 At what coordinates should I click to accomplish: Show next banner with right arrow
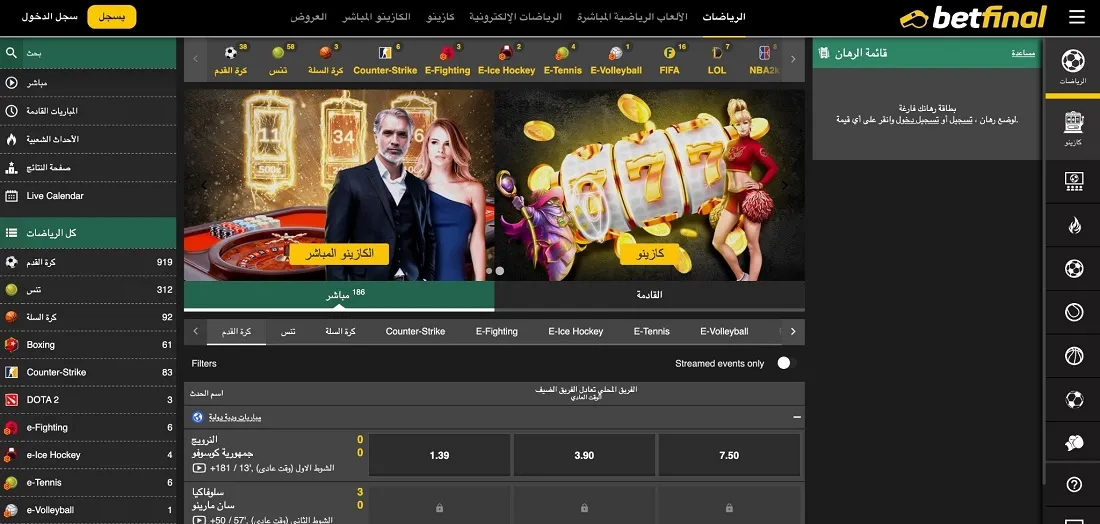tap(785, 185)
